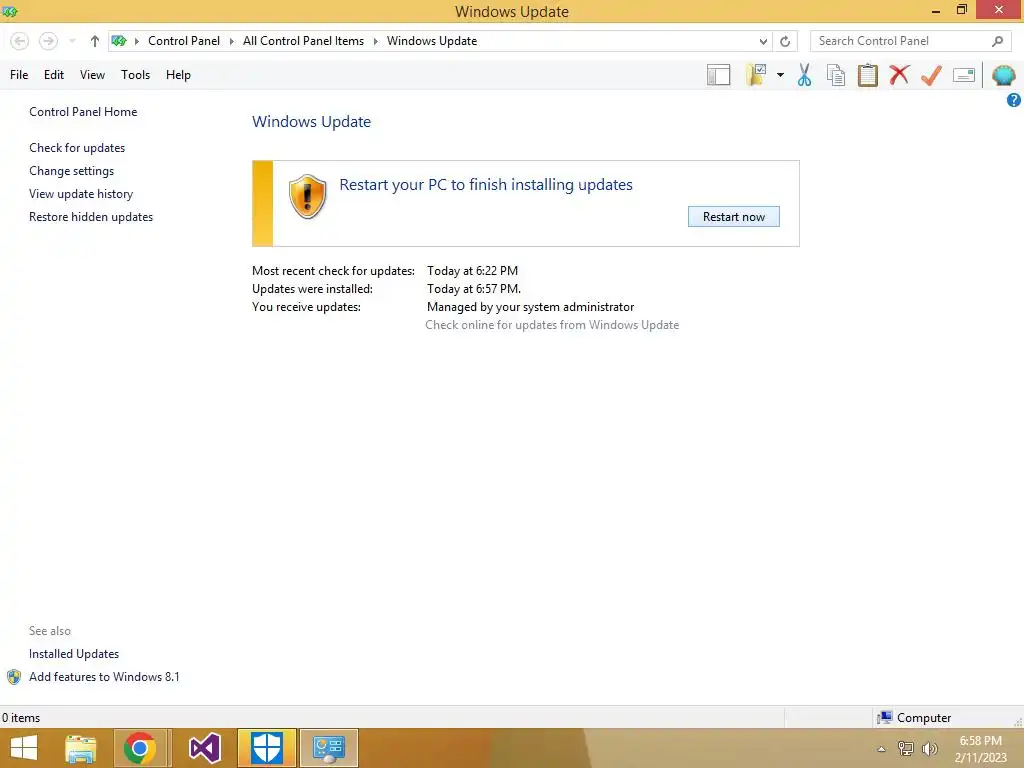Open the recent locations dropdown arrow

click(72, 41)
